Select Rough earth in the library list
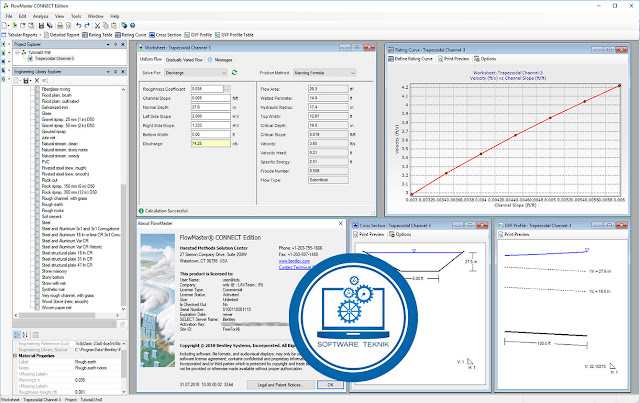 (52, 205)
